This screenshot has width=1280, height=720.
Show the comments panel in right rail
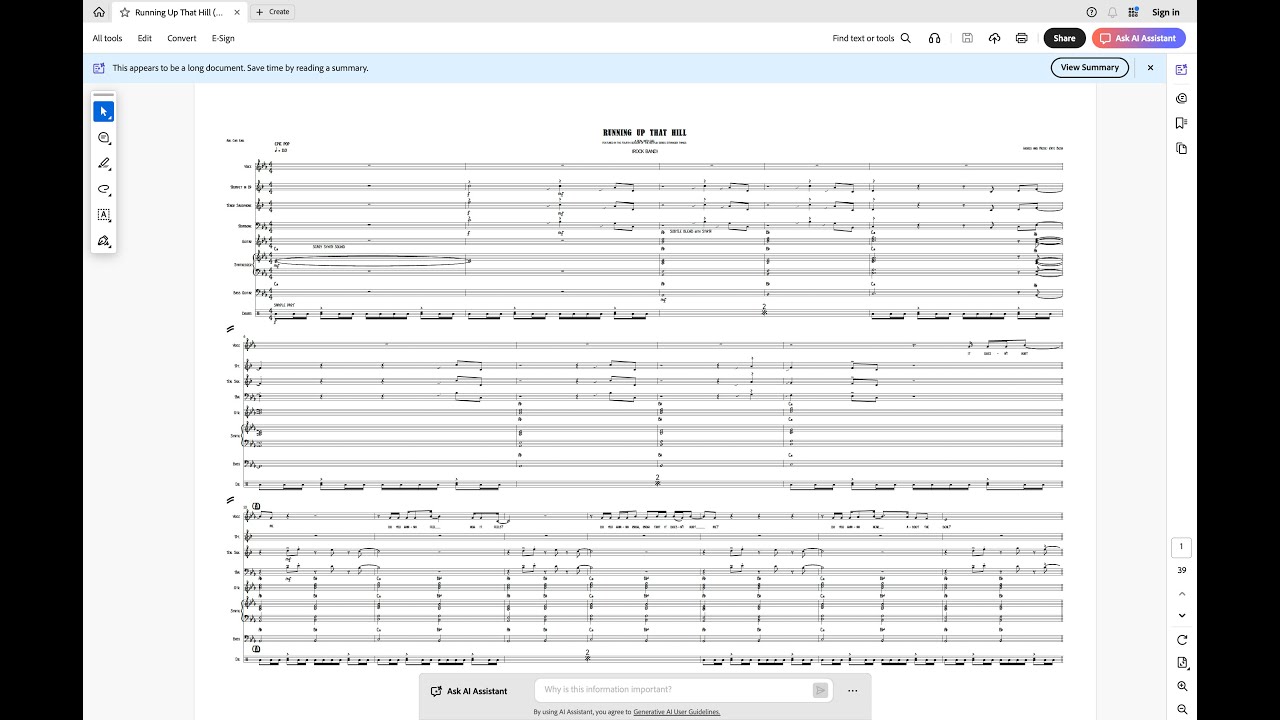(x=1181, y=97)
